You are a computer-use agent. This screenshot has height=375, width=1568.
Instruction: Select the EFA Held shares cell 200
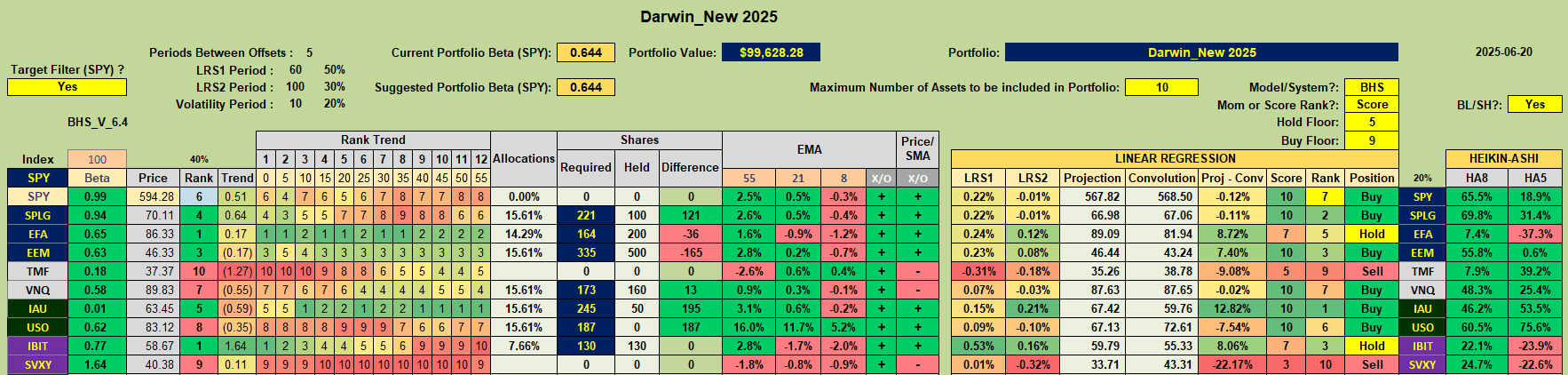pos(637,234)
